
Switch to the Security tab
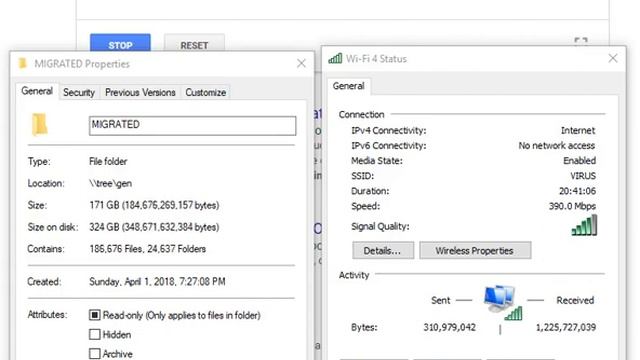(79, 93)
